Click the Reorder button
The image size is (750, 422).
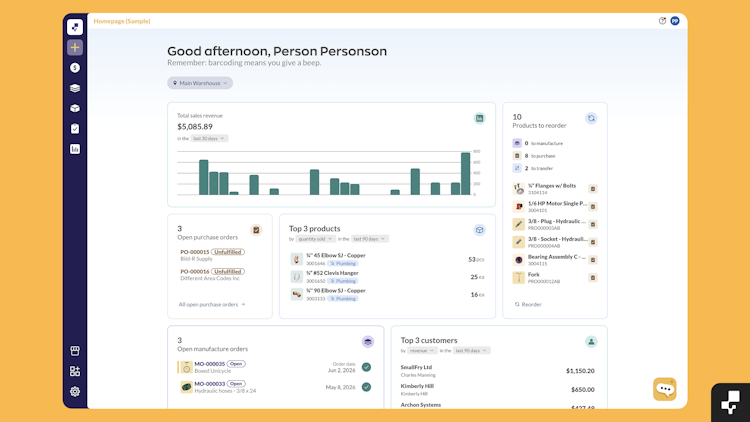tap(528, 304)
